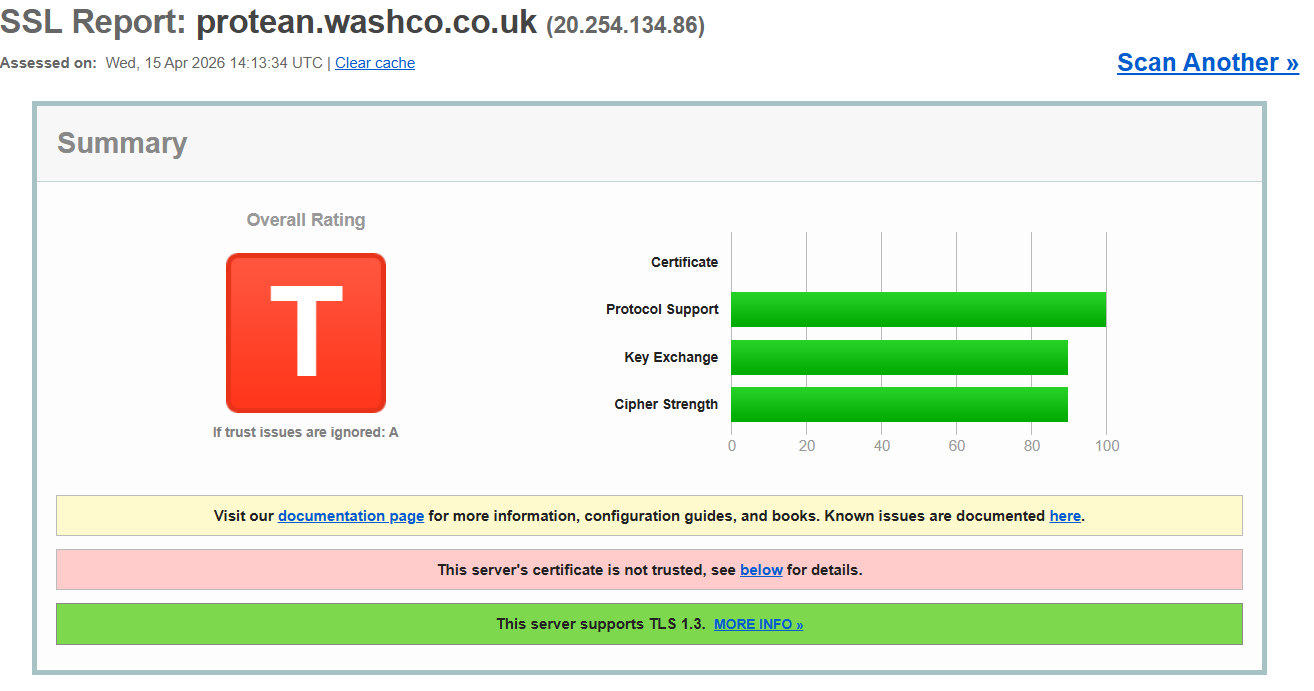The height and width of the screenshot is (691, 1314).
Task: Select the Summary section heading
Action: [122, 143]
